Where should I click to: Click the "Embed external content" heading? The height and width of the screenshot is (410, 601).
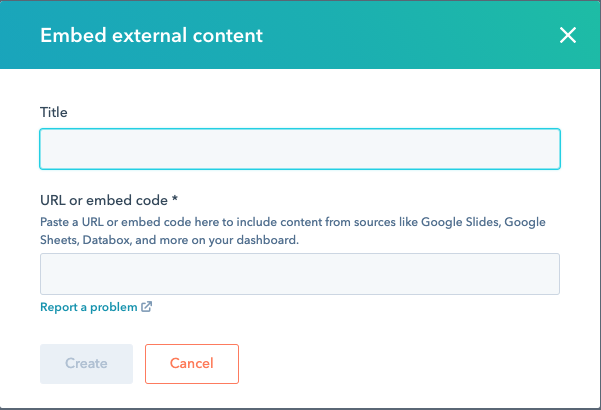[151, 36]
